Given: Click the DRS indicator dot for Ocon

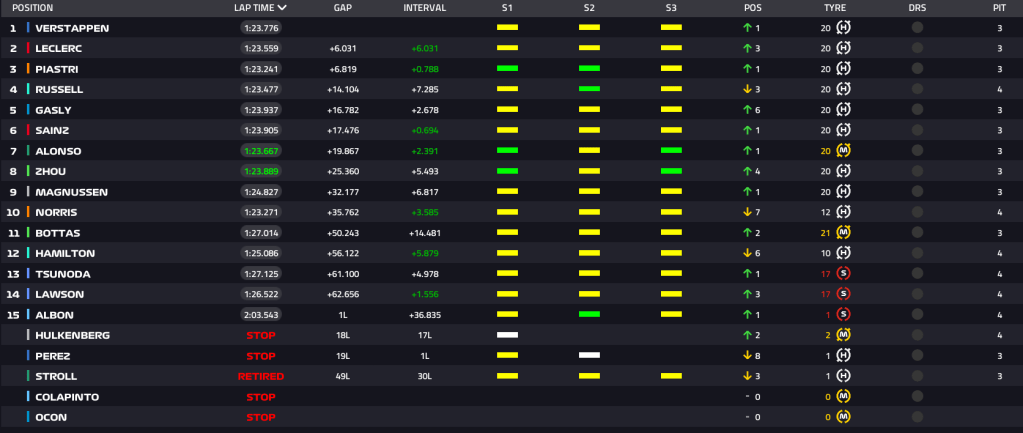Looking at the screenshot, I should pyautogui.click(x=917, y=417).
